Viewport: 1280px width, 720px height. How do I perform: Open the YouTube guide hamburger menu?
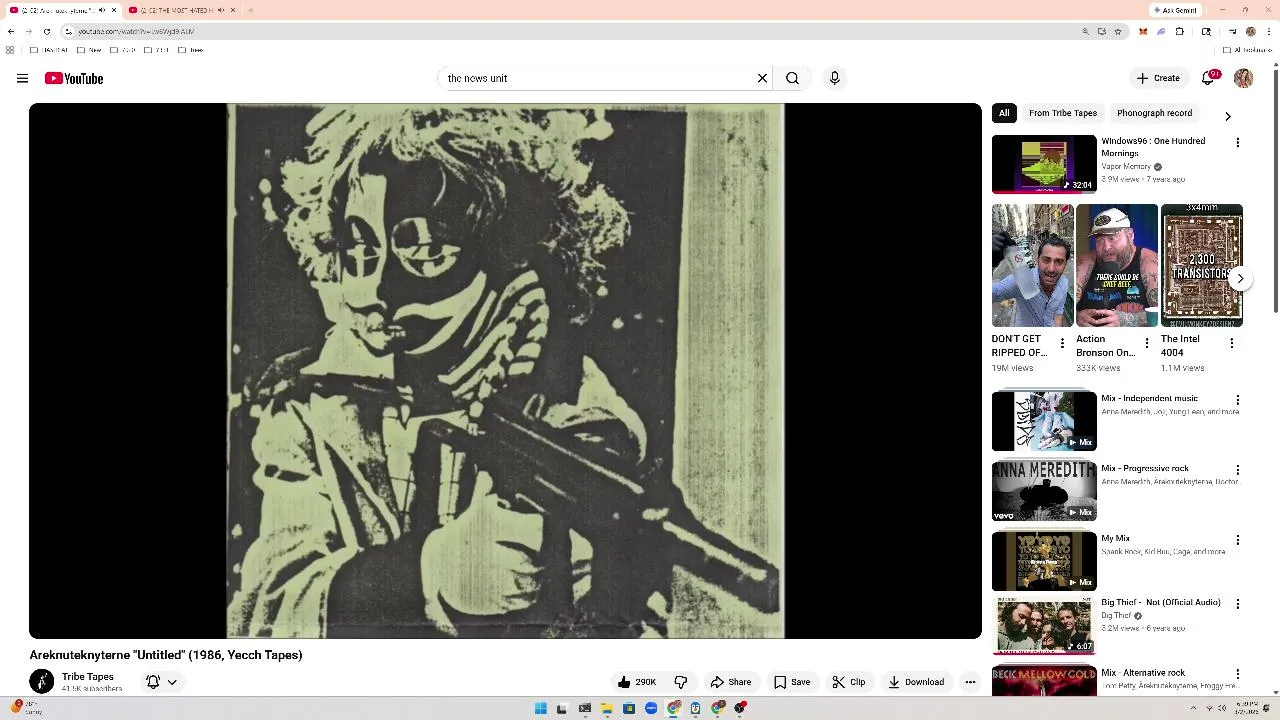(22, 78)
